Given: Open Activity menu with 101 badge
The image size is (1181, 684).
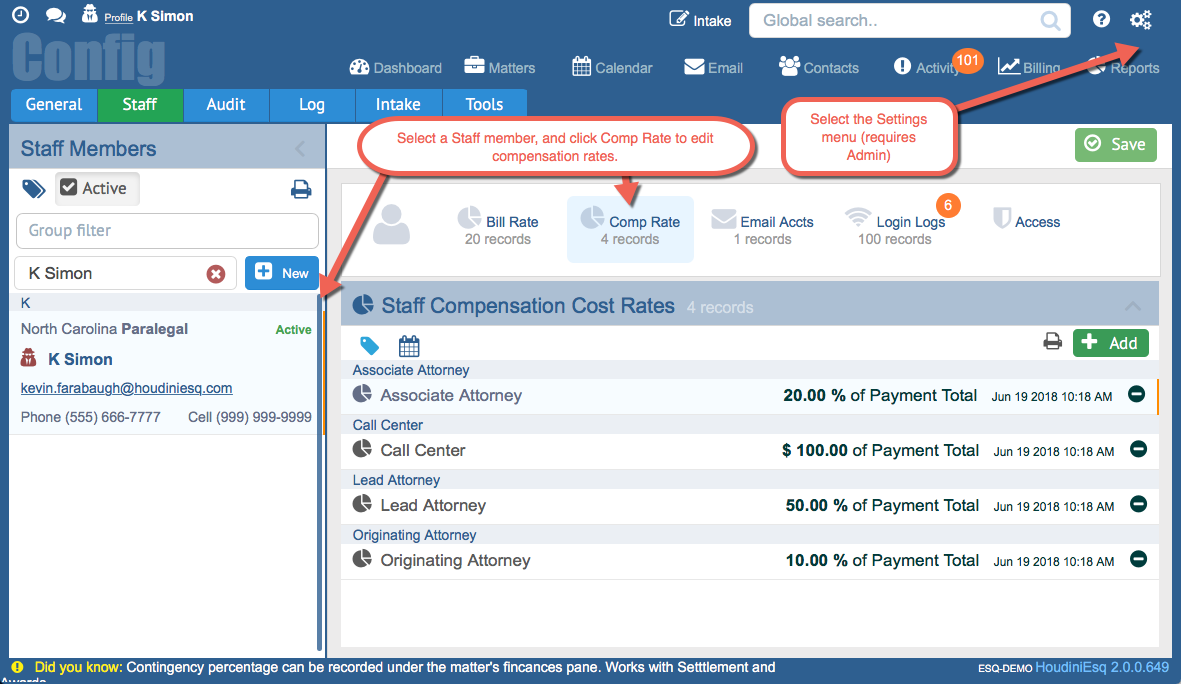Looking at the screenshot, I should (x=936, y=65).
